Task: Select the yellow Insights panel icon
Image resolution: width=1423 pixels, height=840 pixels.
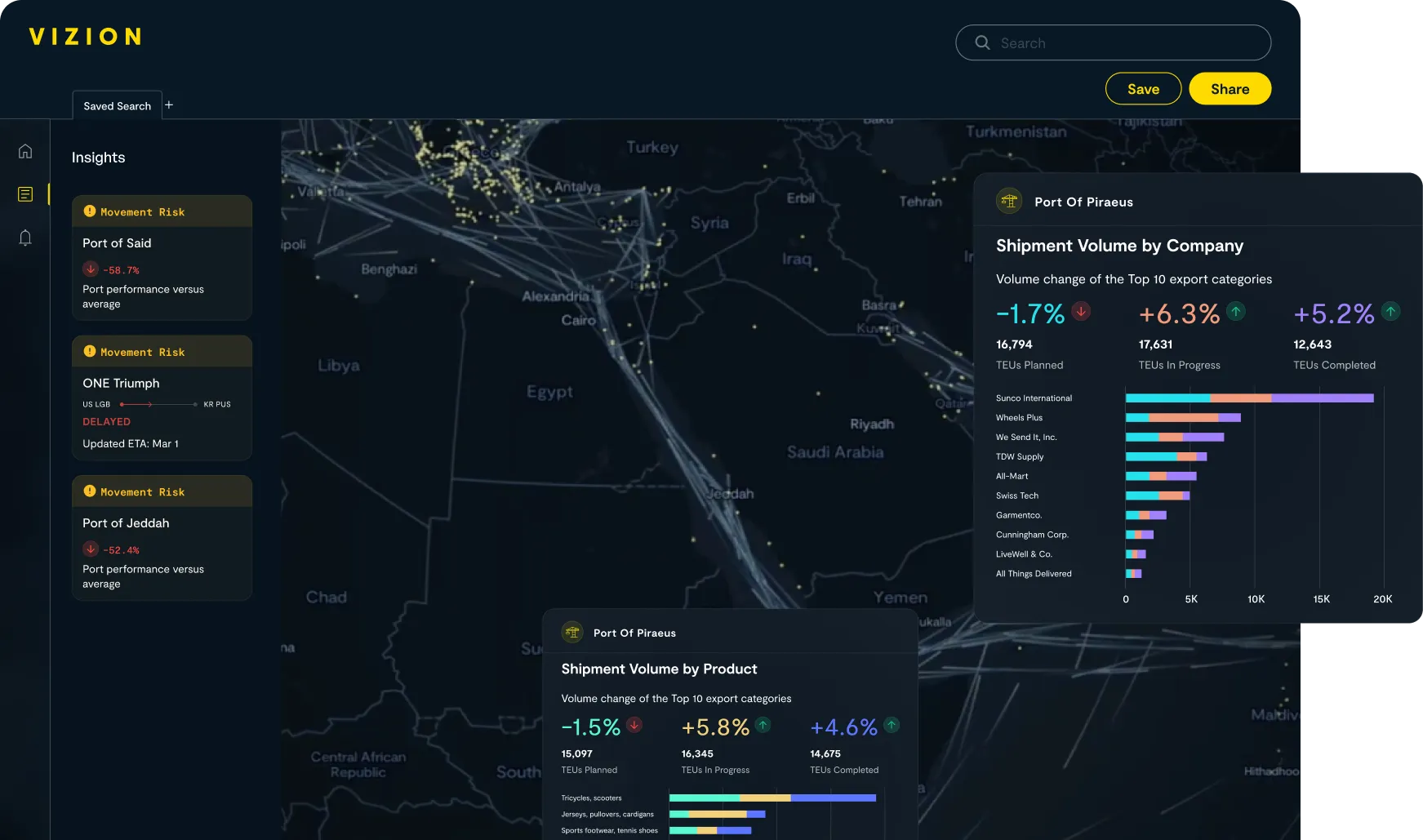Action: point(25,193)
